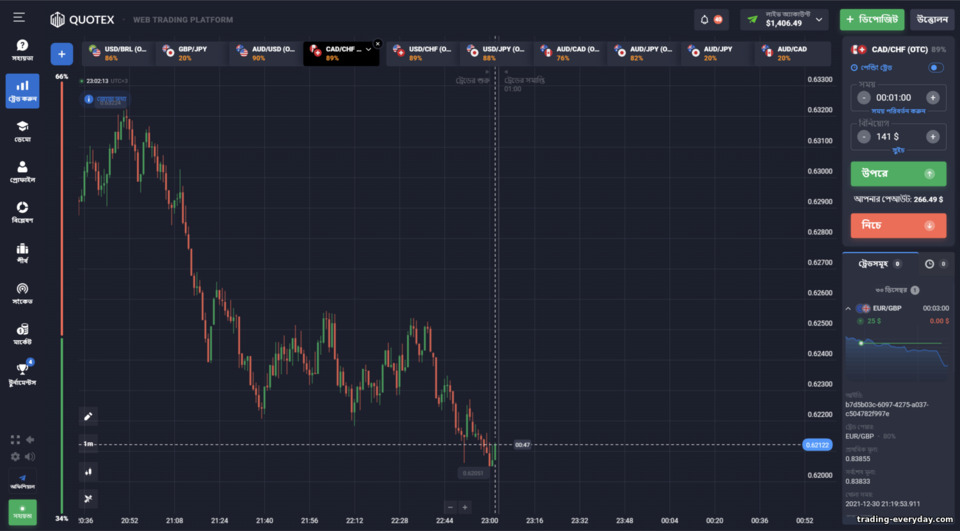Click the green Deposit button
Image resolution: width=960 pixels, height=531 pixels.
(x=872, y=20)
